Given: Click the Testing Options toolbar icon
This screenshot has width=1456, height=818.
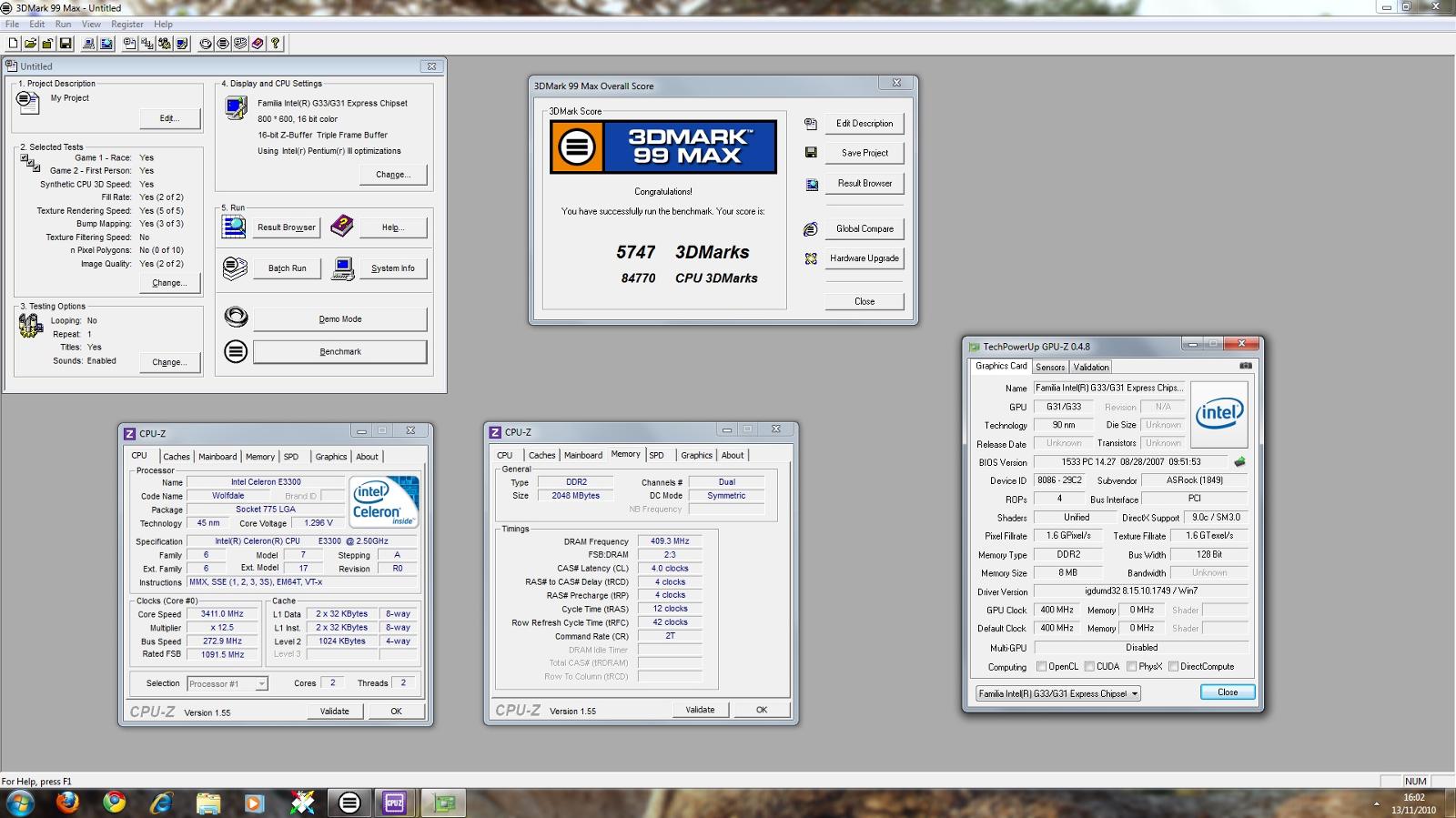Looking at the screenshot, I should [164, 43].
